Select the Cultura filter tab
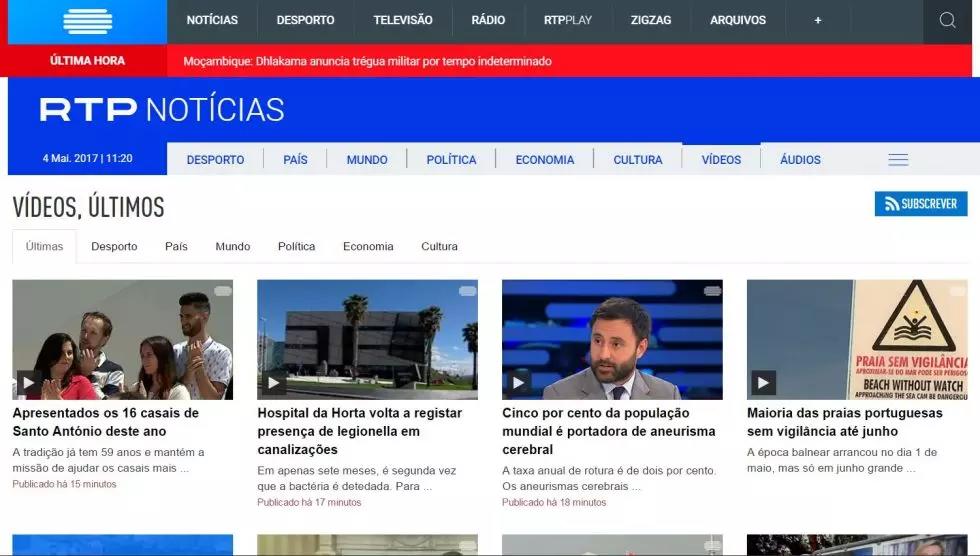The width and height of the screenshot is (980, 556). tap(439, 247)
